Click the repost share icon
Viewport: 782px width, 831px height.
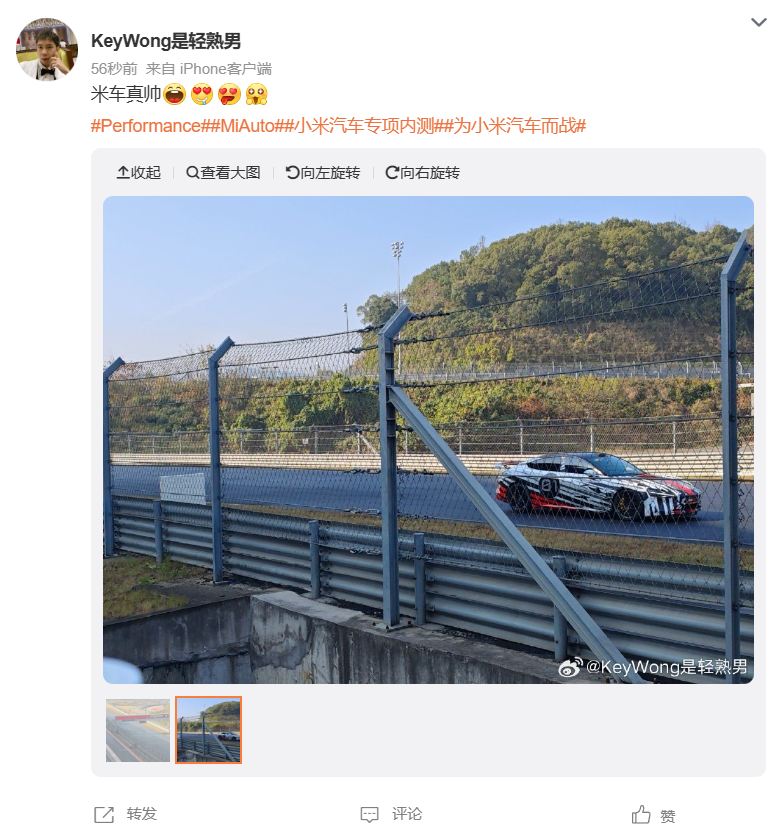point(104,815)
